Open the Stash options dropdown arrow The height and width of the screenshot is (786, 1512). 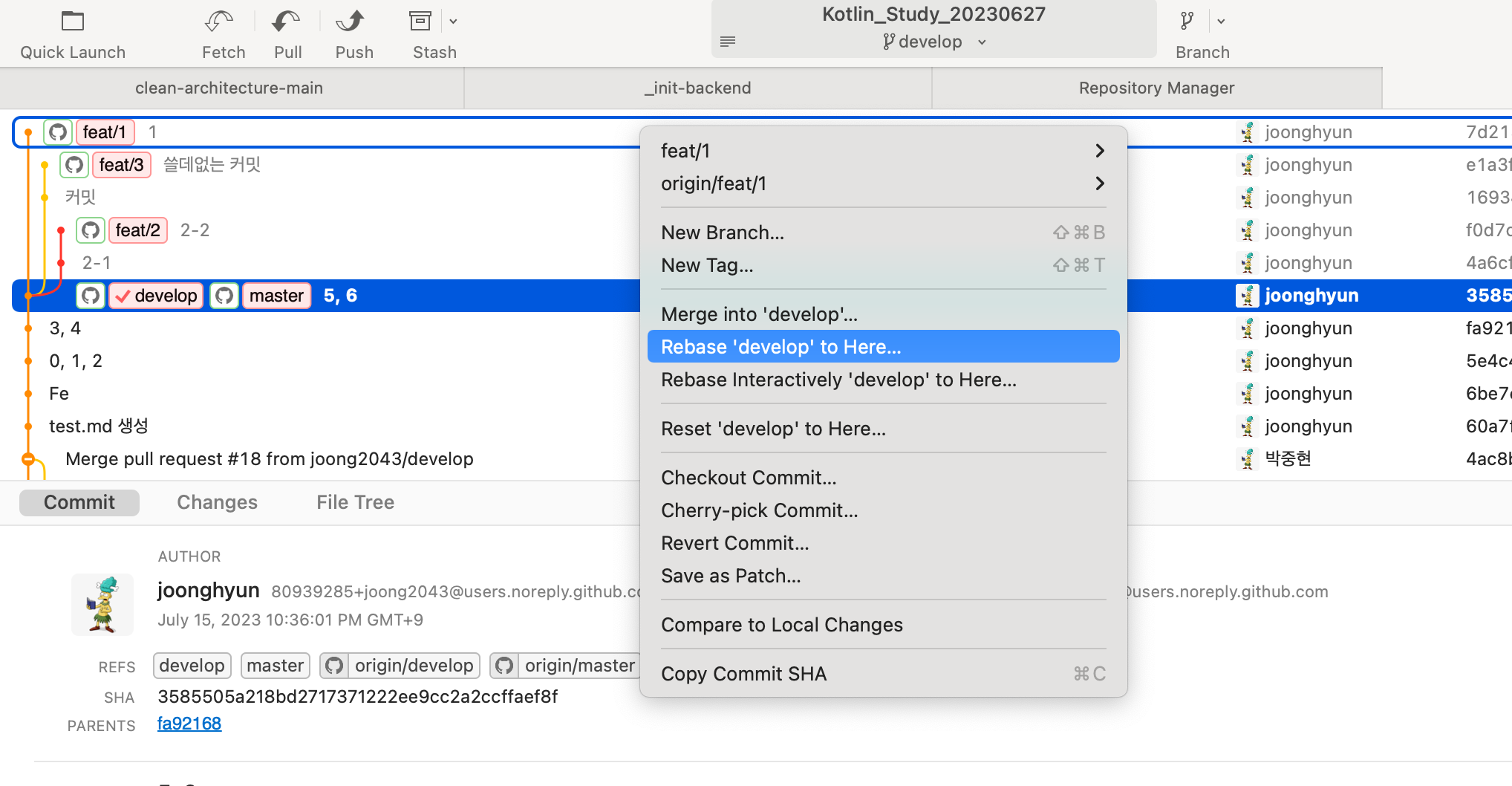[x=453, y=22]
